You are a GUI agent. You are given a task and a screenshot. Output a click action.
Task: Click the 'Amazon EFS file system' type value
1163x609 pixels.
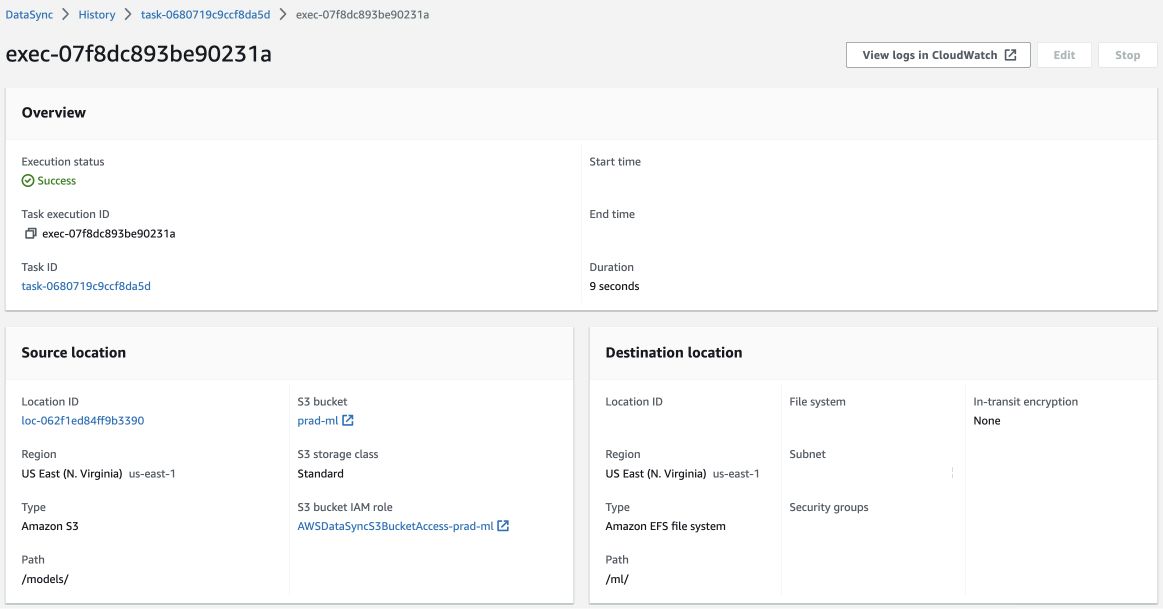(665, 526)
